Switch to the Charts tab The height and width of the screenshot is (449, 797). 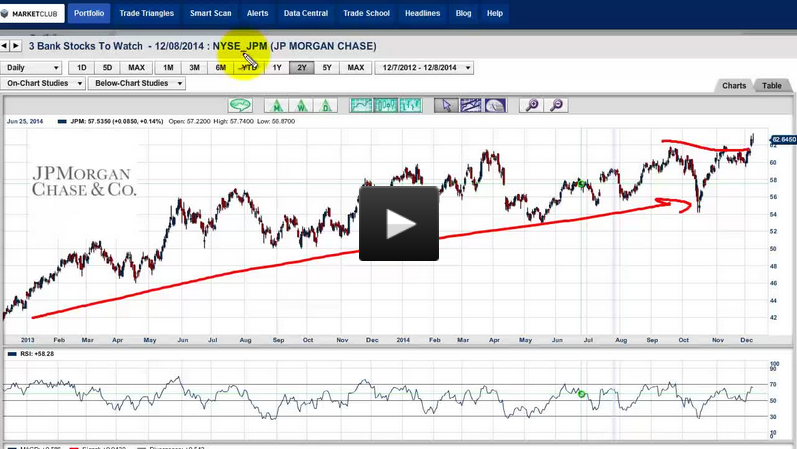click(734, 85)
